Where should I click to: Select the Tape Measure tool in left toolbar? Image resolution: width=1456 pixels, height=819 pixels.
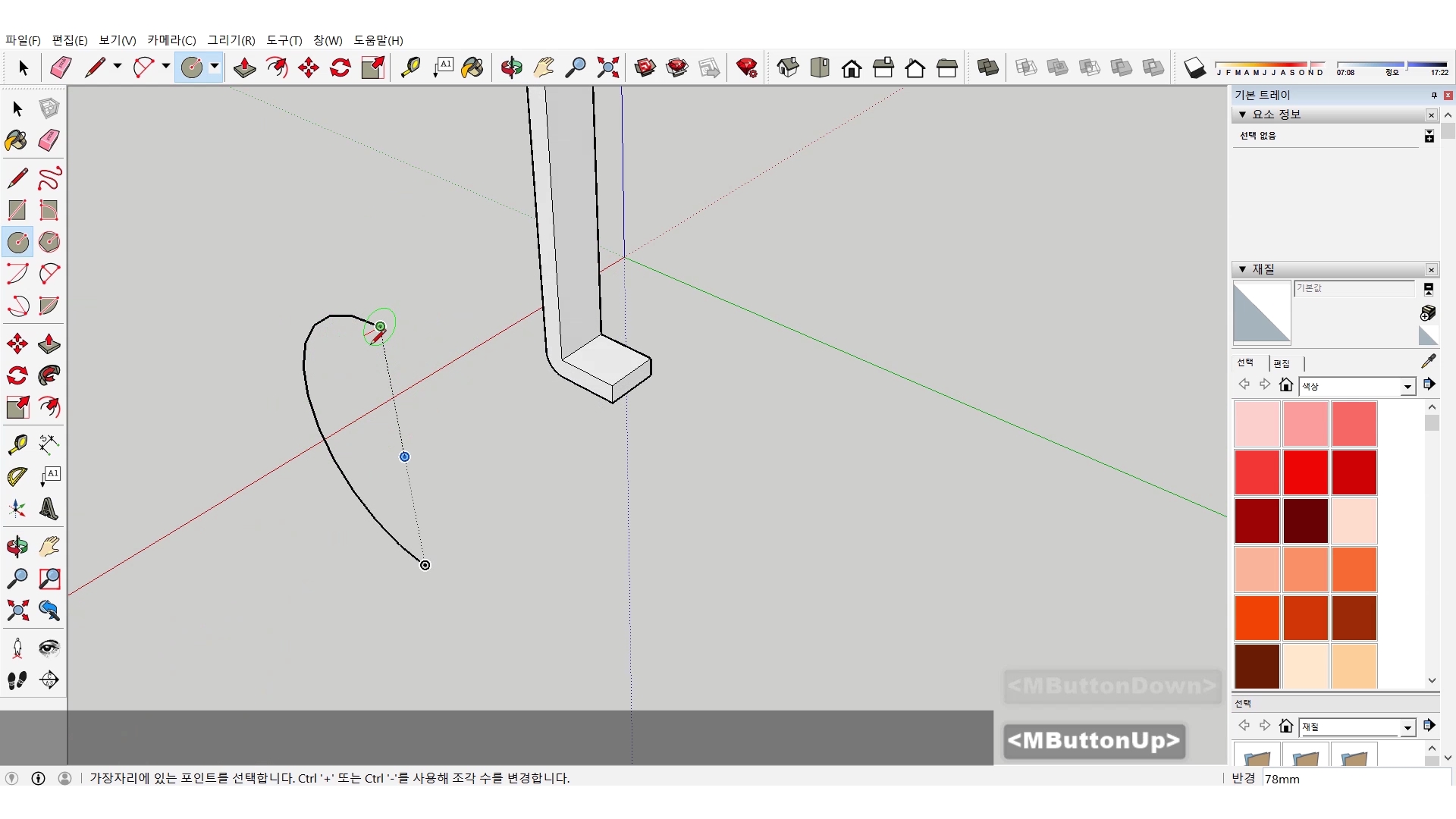pyautogui.click(x=17, y=444)
